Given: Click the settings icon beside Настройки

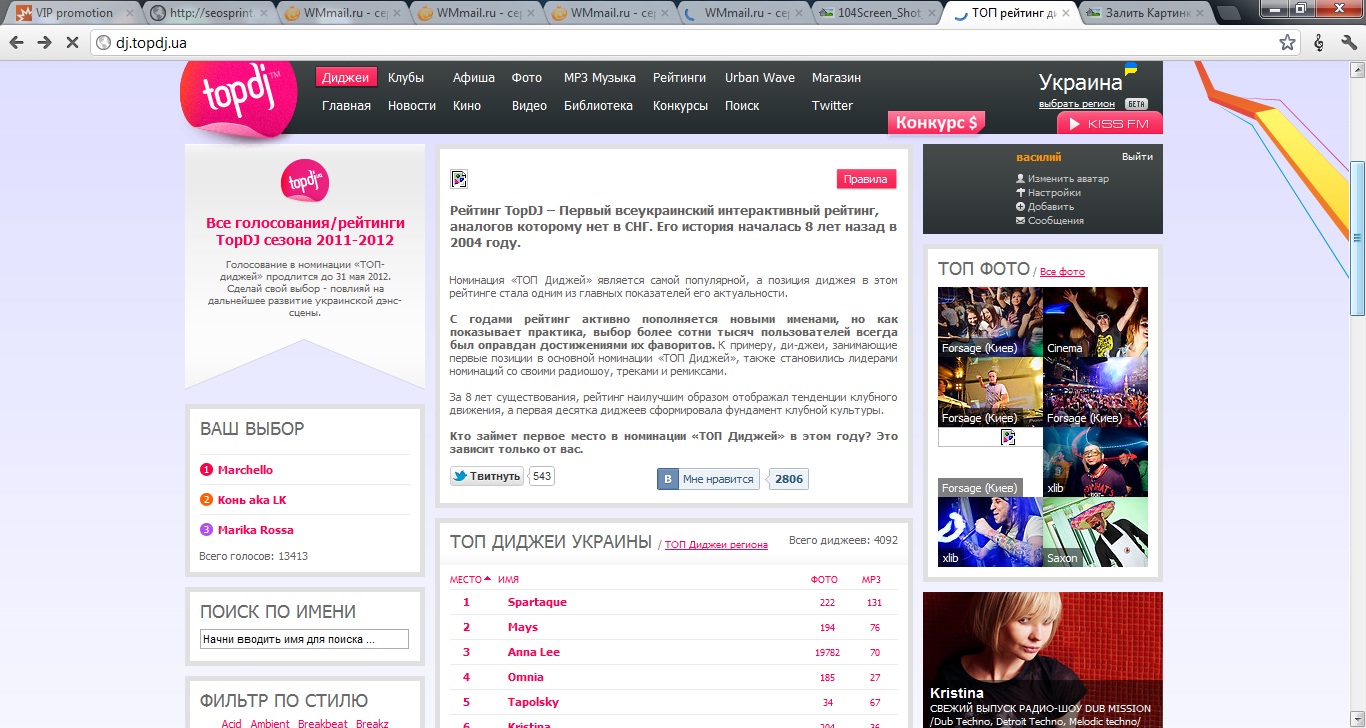Looking at the screenshot, I should 1020,193.
